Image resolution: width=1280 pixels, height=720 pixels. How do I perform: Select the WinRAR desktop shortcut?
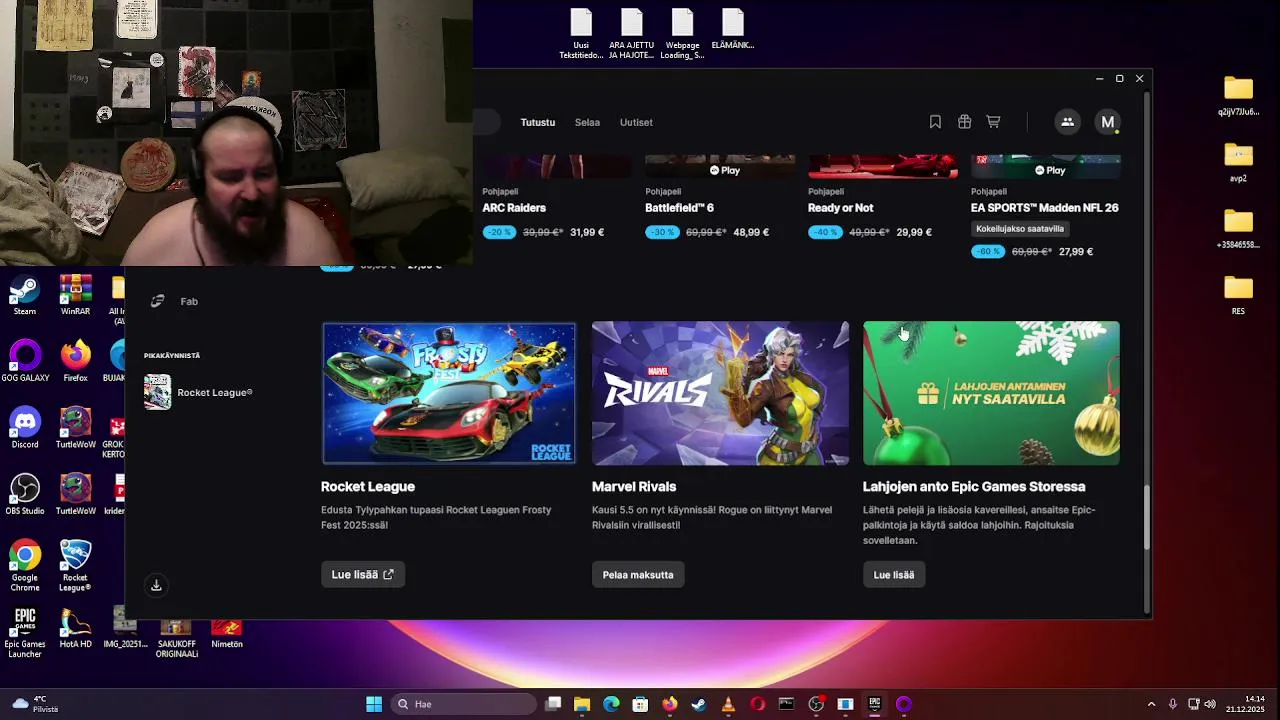tap(75, 297)
